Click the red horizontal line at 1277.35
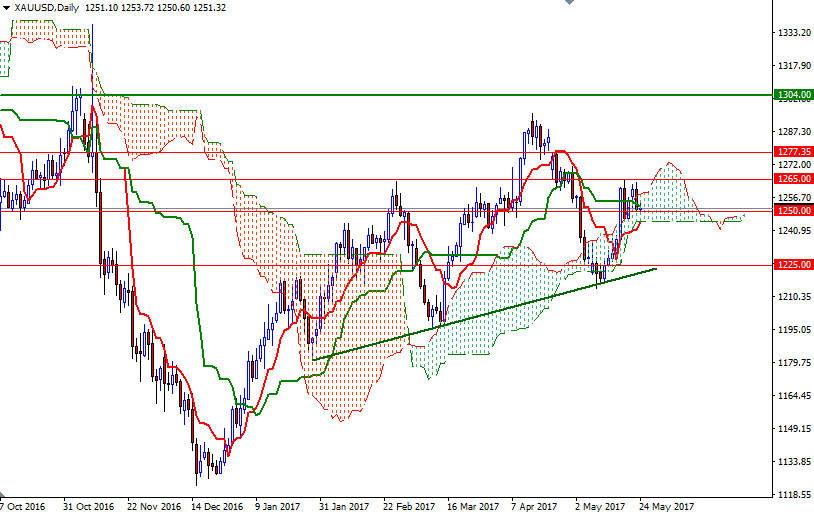814x514 pixels. (400, 152)
